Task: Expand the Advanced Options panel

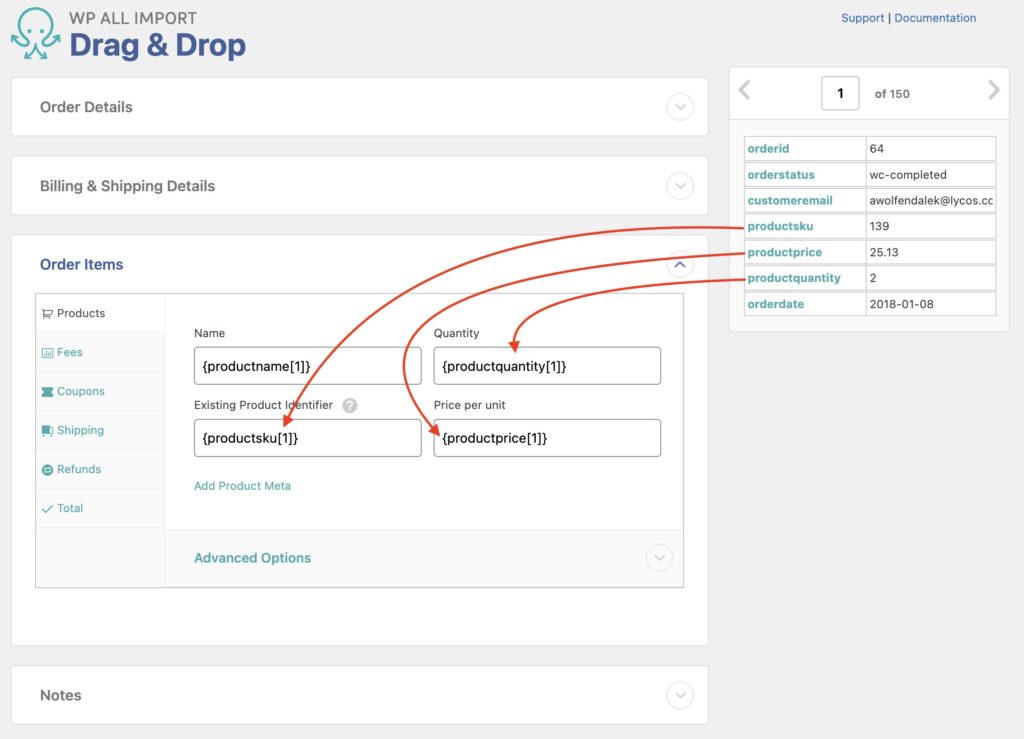Action: [x=658, y=558]
